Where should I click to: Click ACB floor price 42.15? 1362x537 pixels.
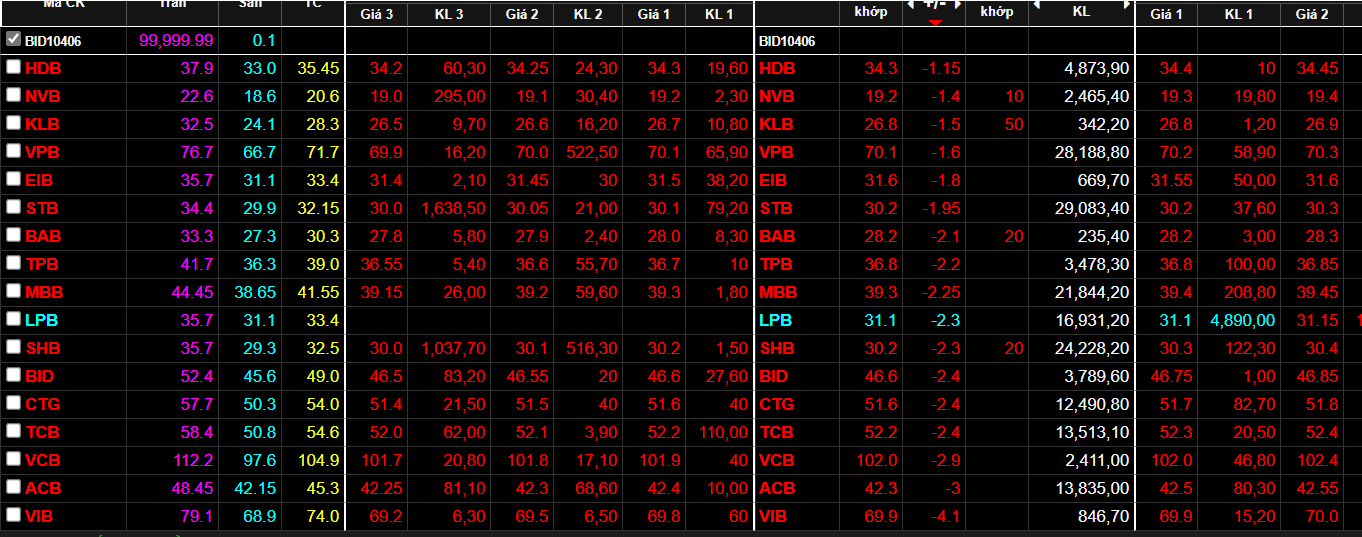(x=256, y=488)
